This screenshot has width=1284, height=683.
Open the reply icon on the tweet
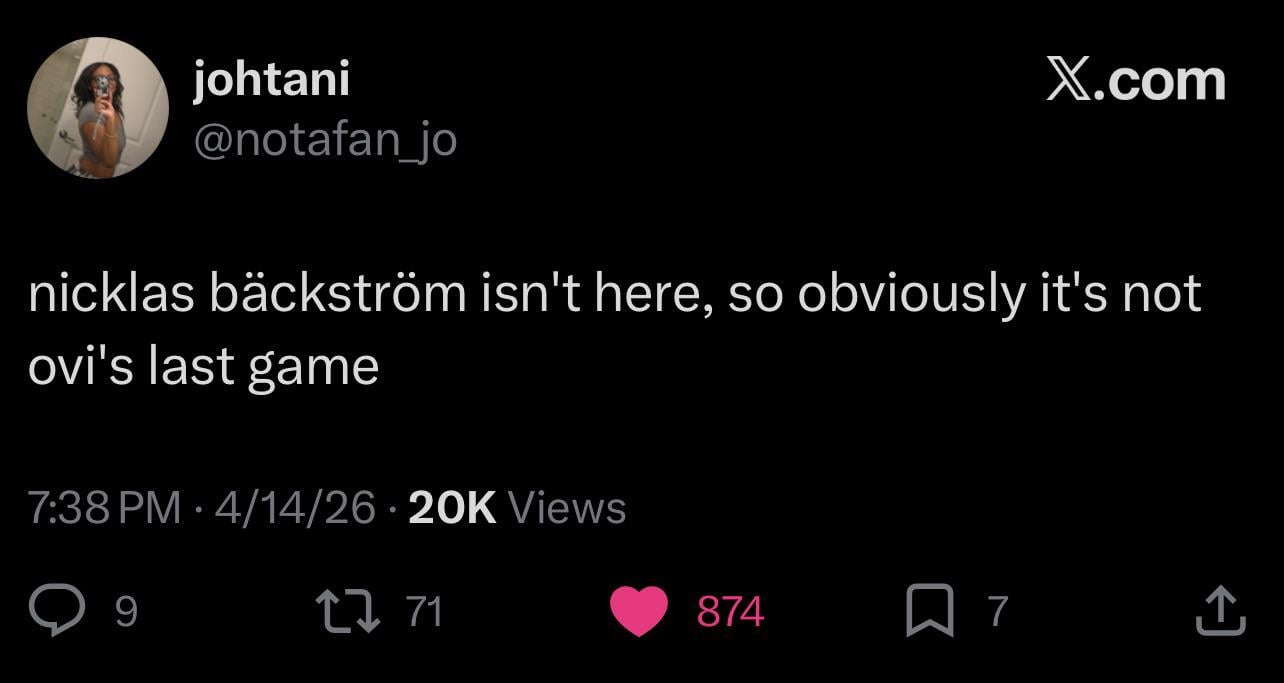coord(55,605)
